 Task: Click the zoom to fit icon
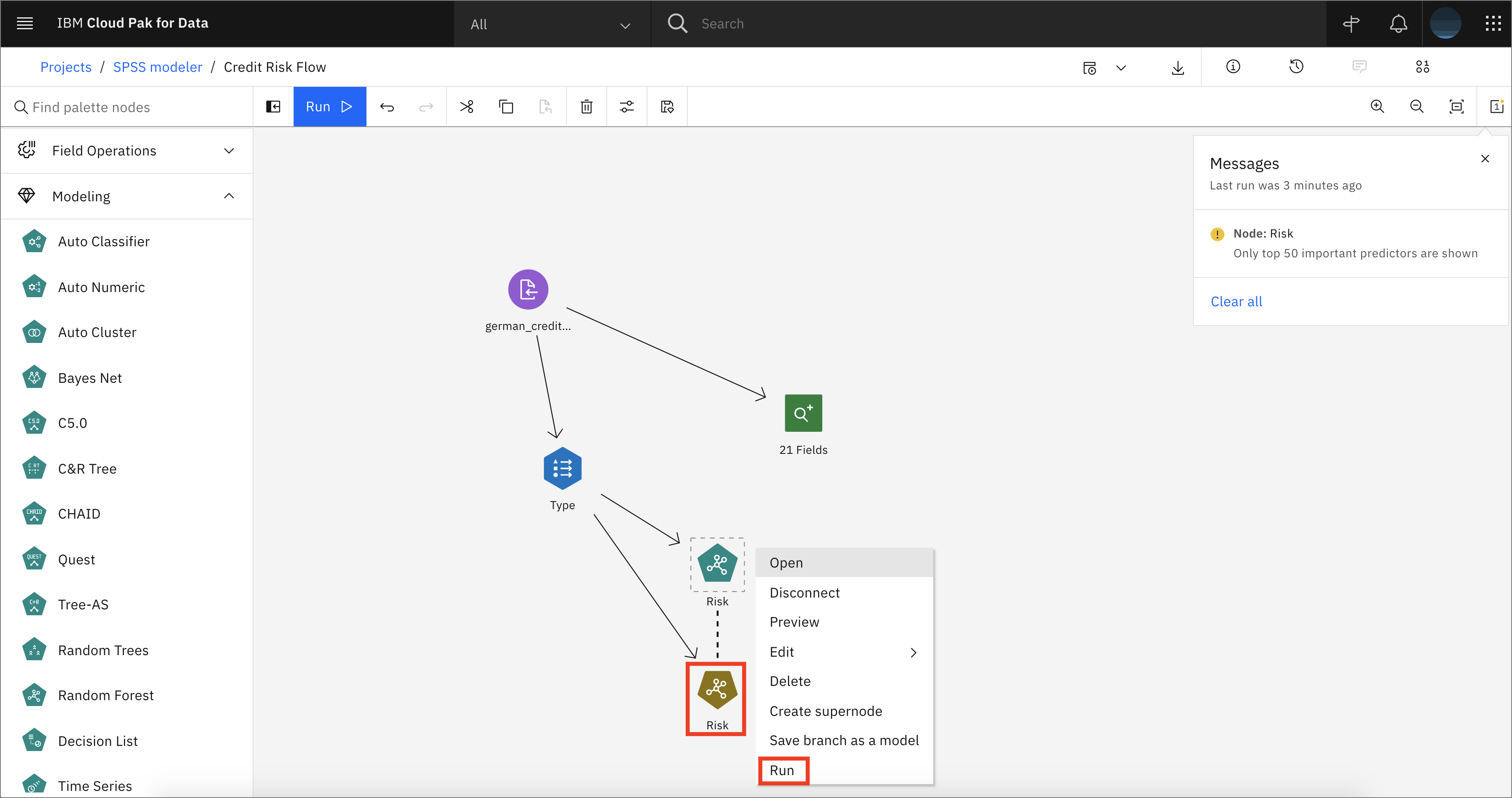(x=1456, y=107)
